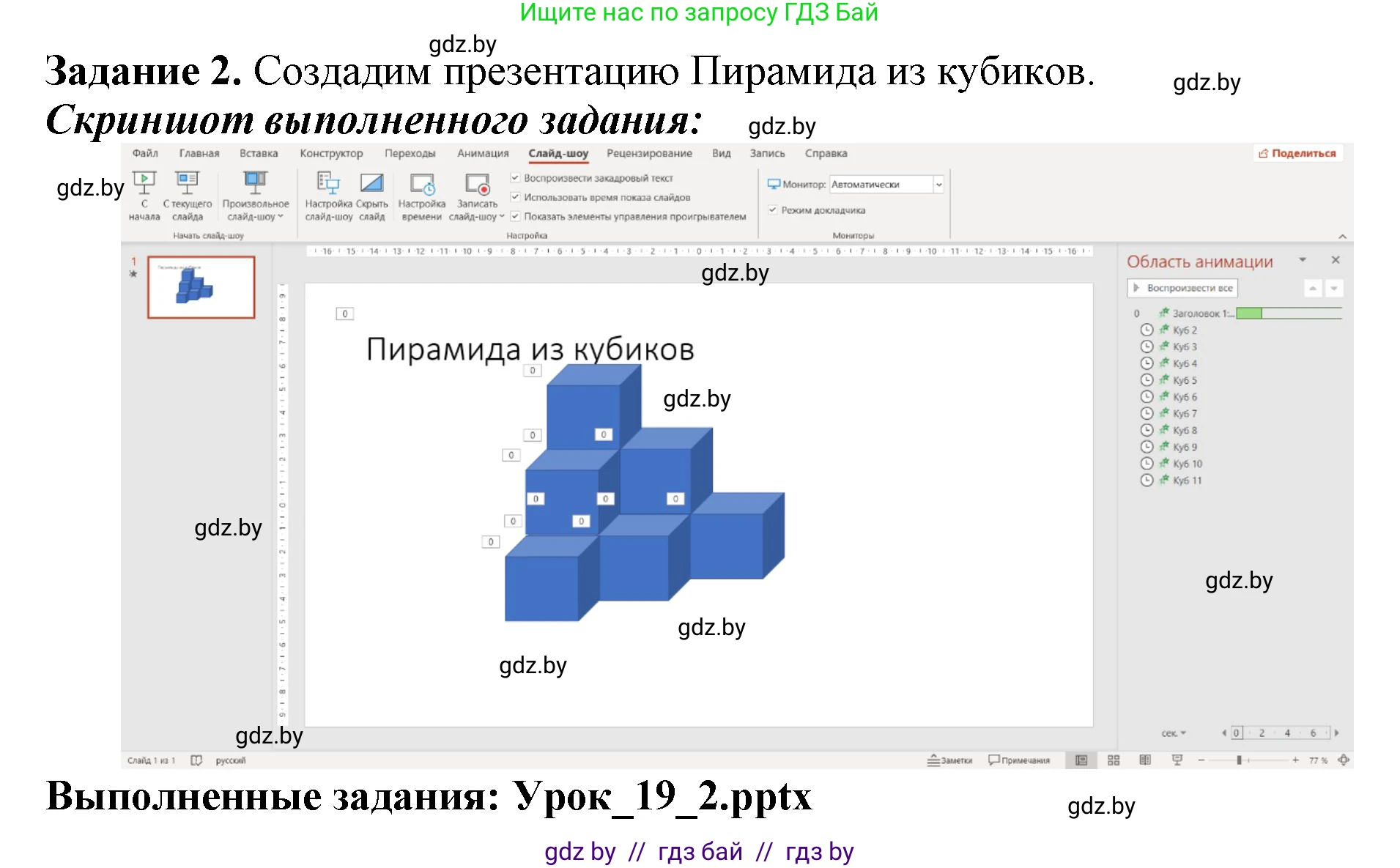
Task: Toggle Режим докладчика checkbox
Action: tap(774, 209)
